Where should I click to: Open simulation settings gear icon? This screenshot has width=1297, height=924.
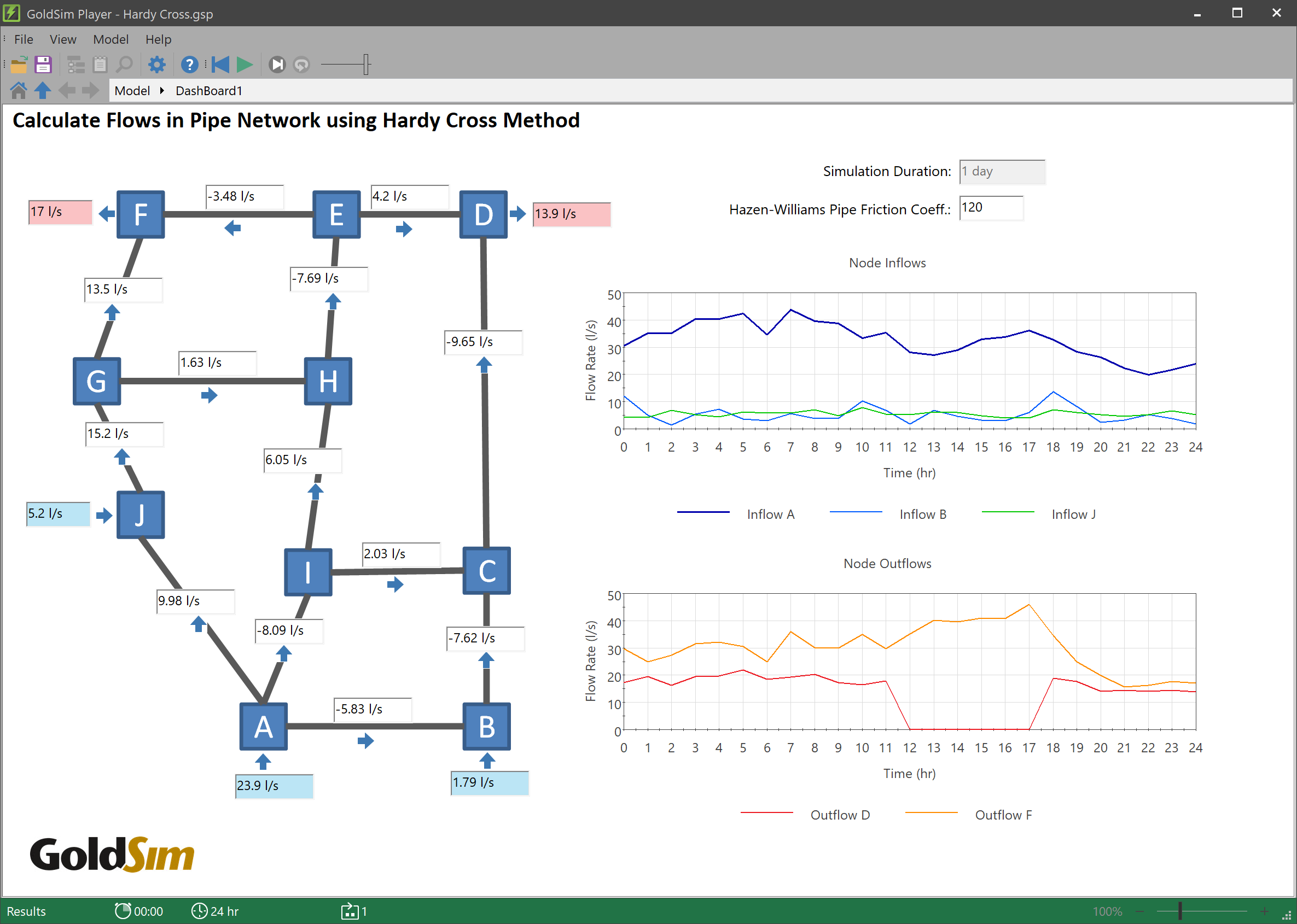pos(156,65)
